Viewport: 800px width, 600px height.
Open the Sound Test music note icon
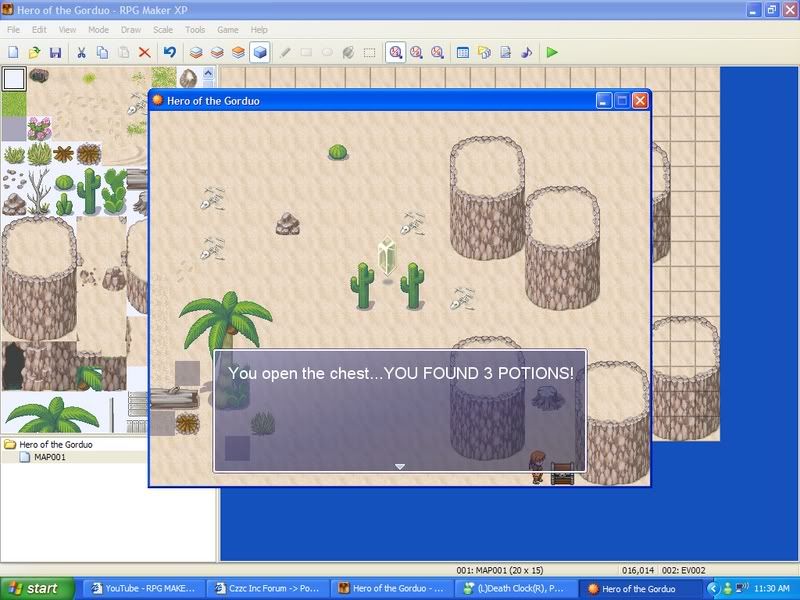pos(527,52)
